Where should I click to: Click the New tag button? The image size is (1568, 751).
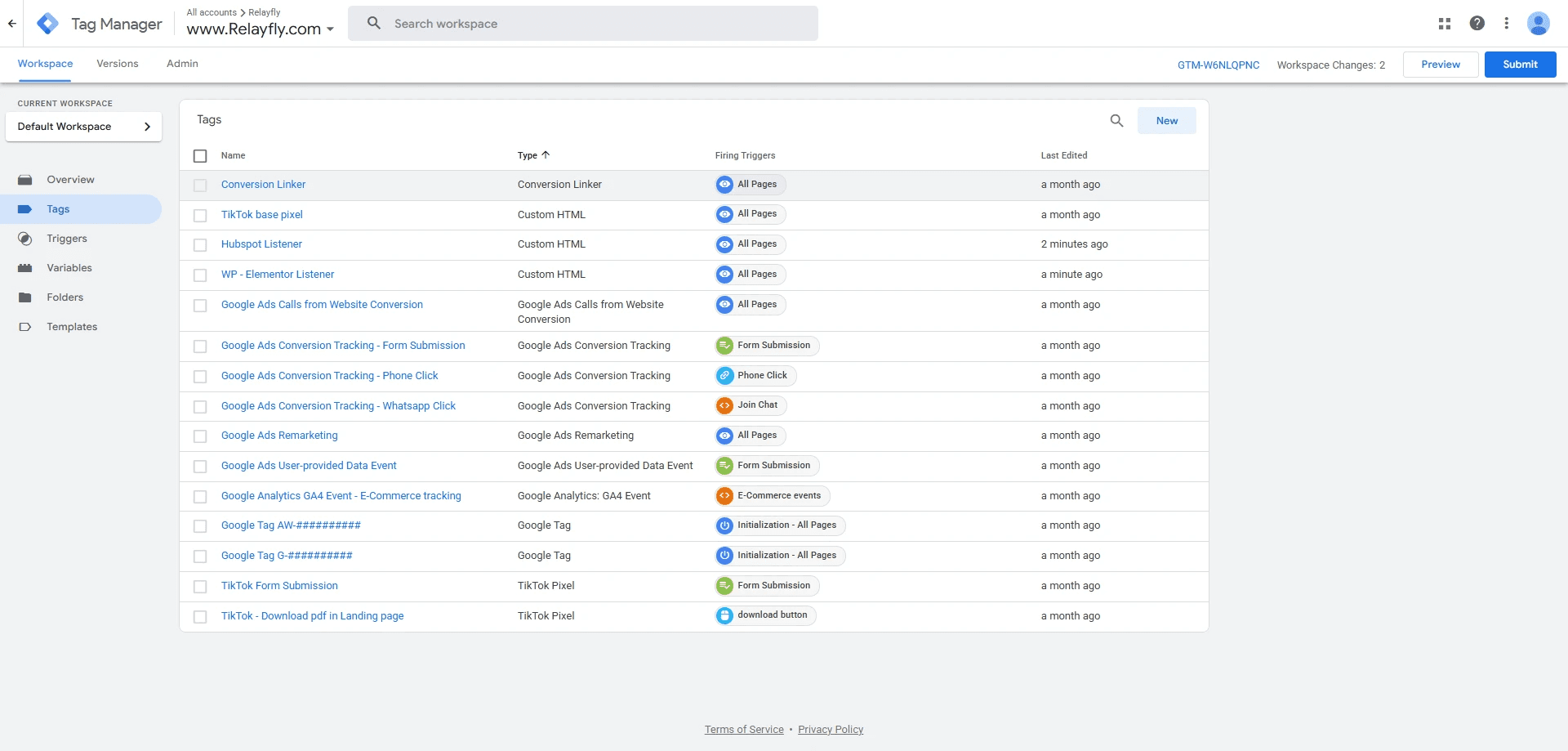coord(1167,121)
